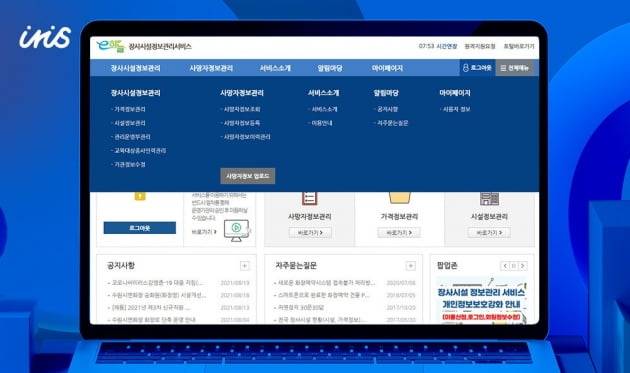
Task: Show previous 팝업존 banner
Action: point(505,266)
